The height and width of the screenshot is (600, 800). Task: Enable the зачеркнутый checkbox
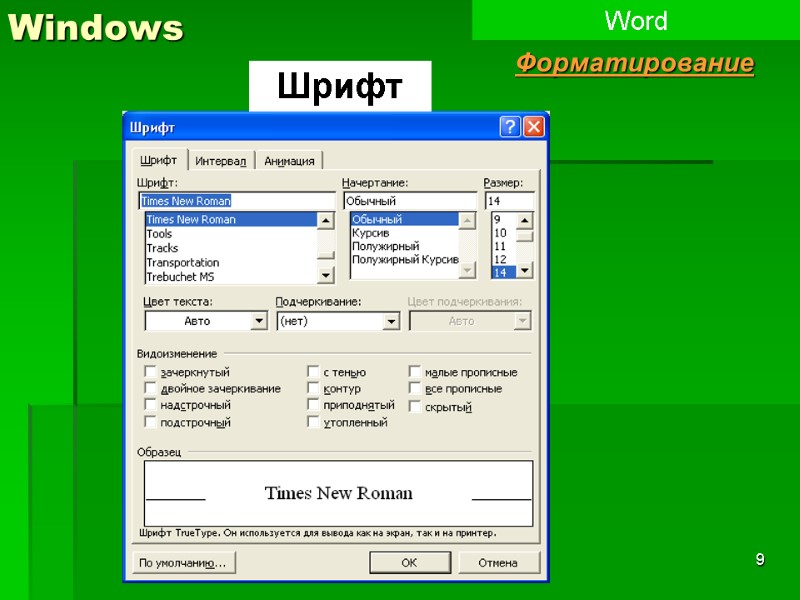[150, 371]
